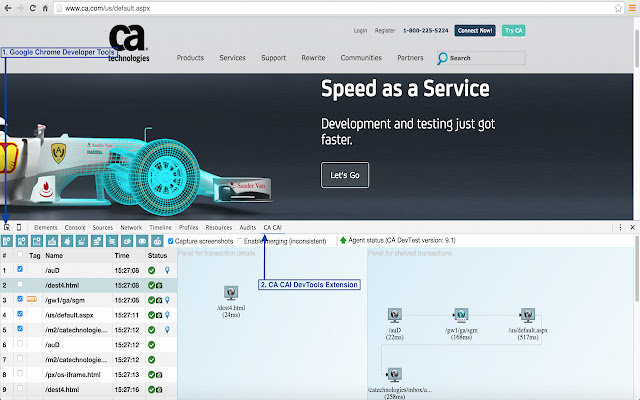Select the /auD (22ms) node in shelved panel

[x=394, y=315]
